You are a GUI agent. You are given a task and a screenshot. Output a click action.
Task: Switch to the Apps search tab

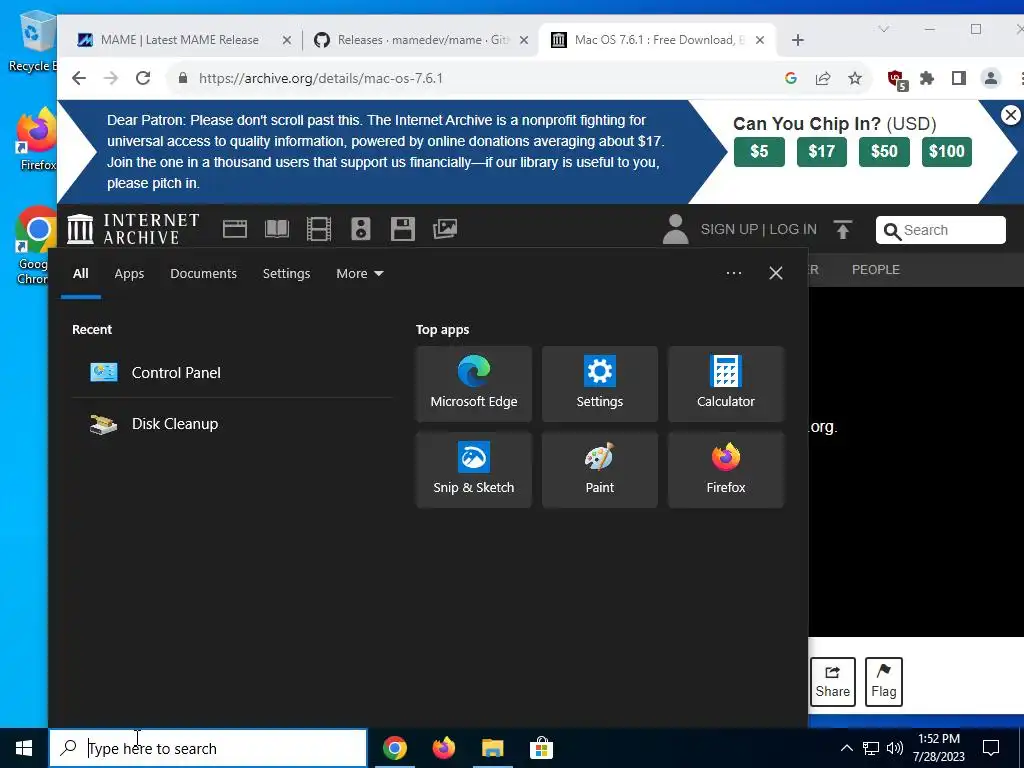pos(129,274)
